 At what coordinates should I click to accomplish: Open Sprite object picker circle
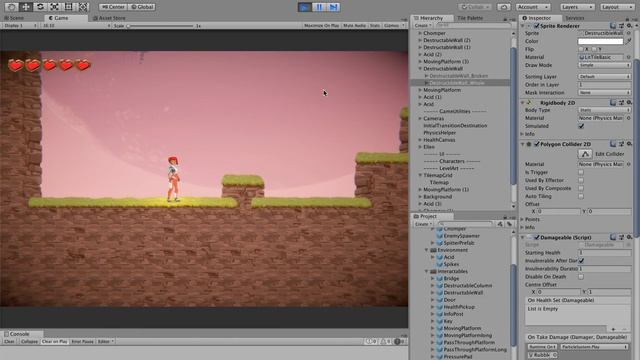tap(629, 33)
